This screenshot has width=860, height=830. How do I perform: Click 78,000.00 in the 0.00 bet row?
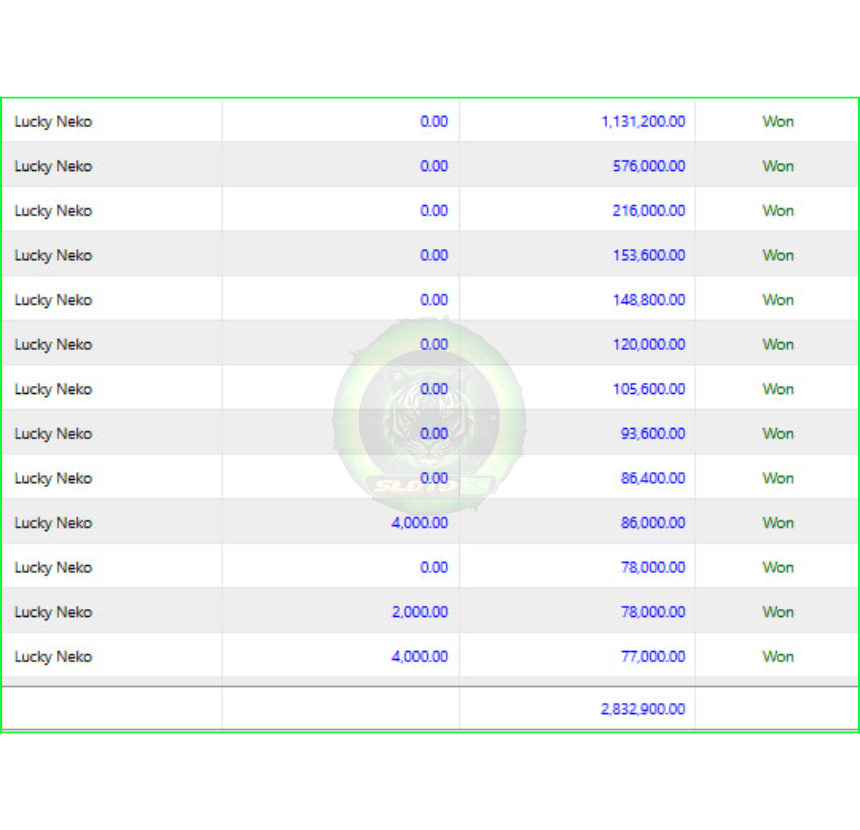[x=653, y=567]
